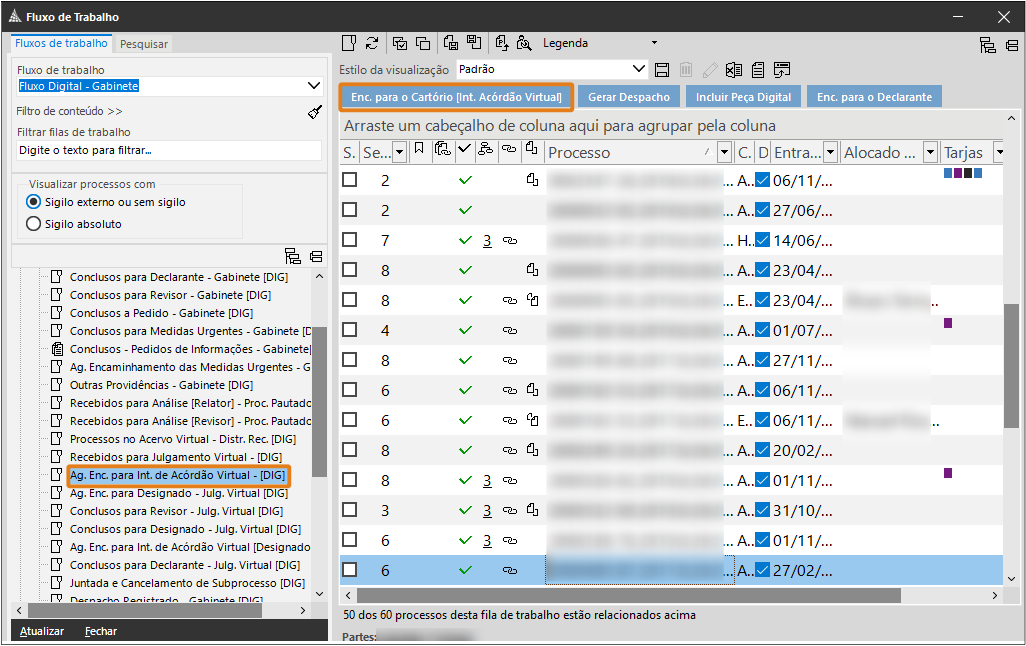Screen dimensions: 1026x646
Task: Check the row checkbox for entry 27/06
Action: 349,209
